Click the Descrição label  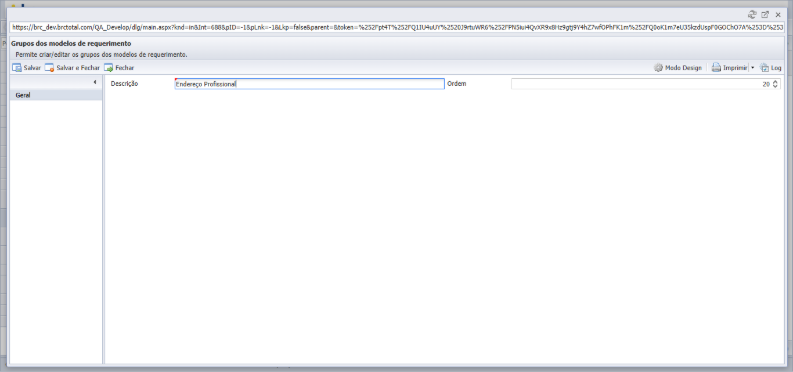124,84
